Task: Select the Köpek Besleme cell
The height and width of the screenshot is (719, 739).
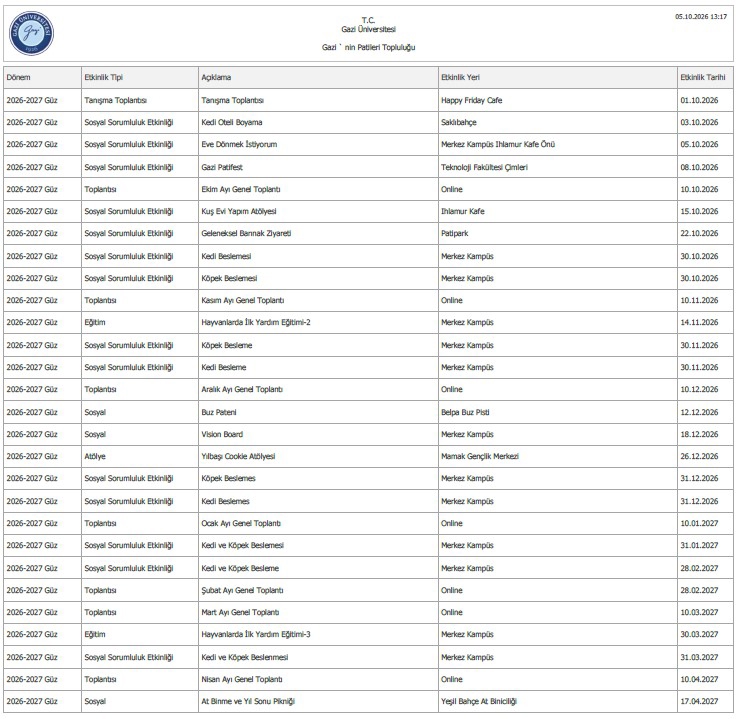Action: coord(318,345)
